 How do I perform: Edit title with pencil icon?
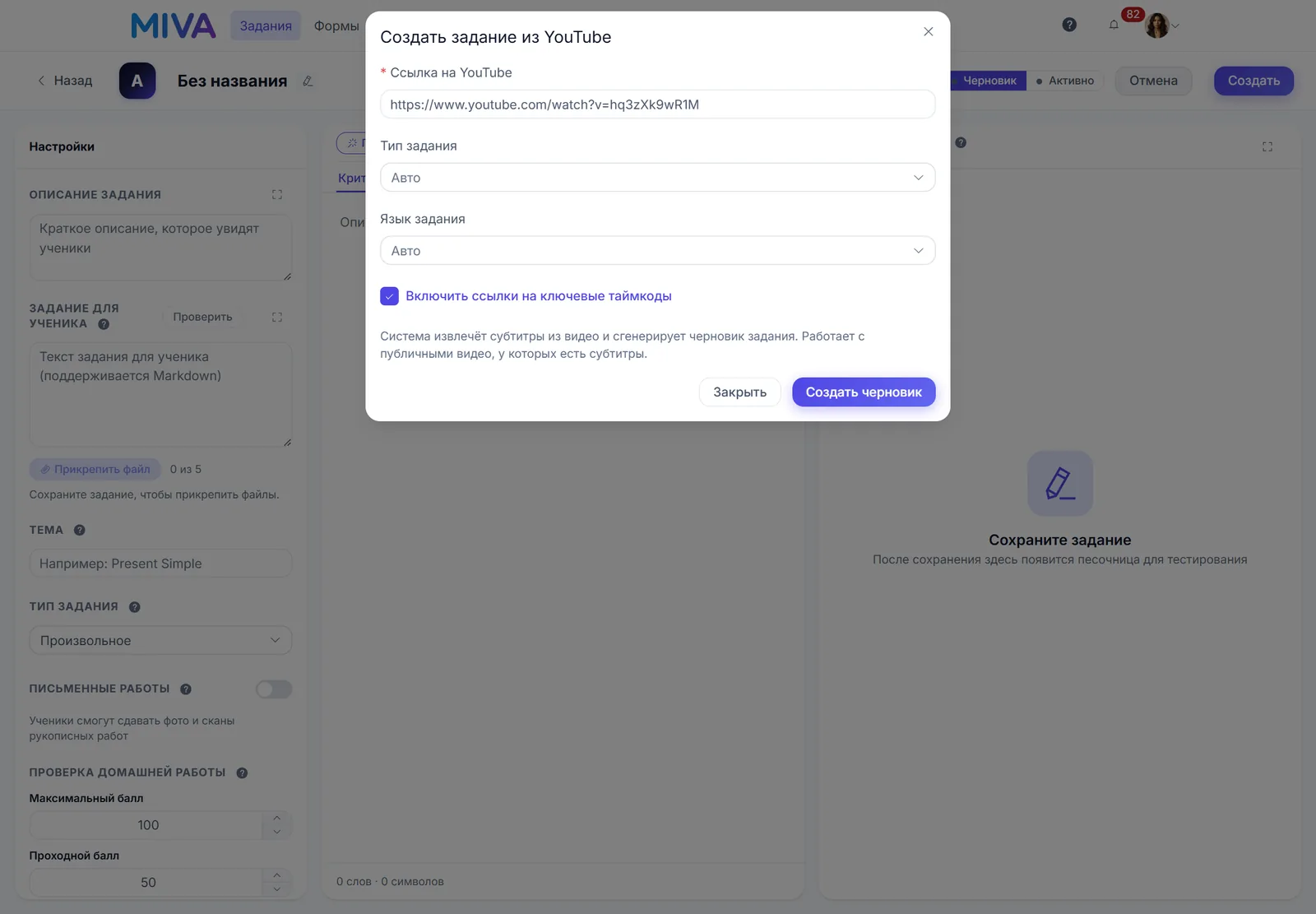pyautogui.click(x=308, y=81)
